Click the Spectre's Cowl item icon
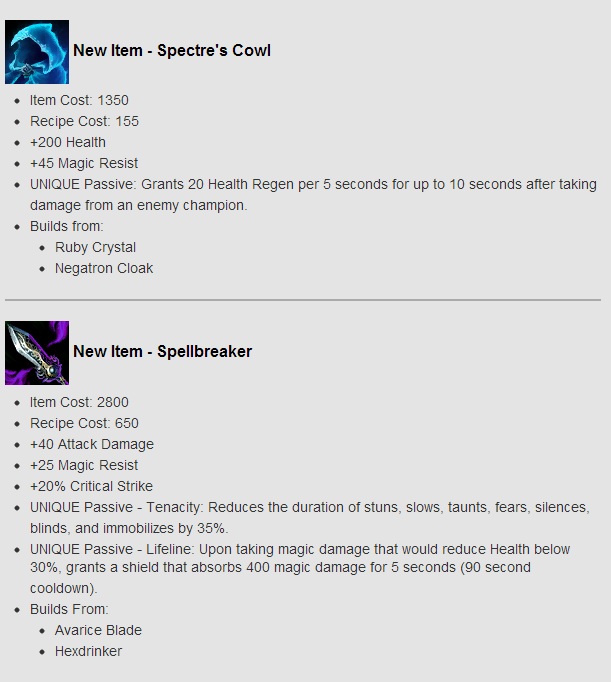The image size is (611, 682). point(37,52)
